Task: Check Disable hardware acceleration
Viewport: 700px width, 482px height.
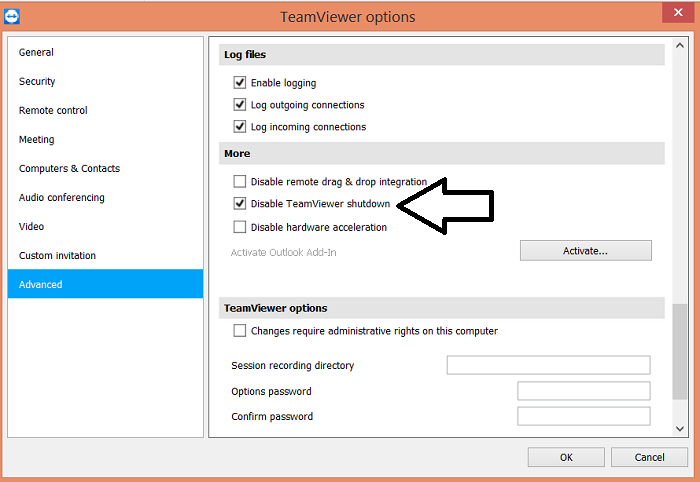Action: coord(240,227)
